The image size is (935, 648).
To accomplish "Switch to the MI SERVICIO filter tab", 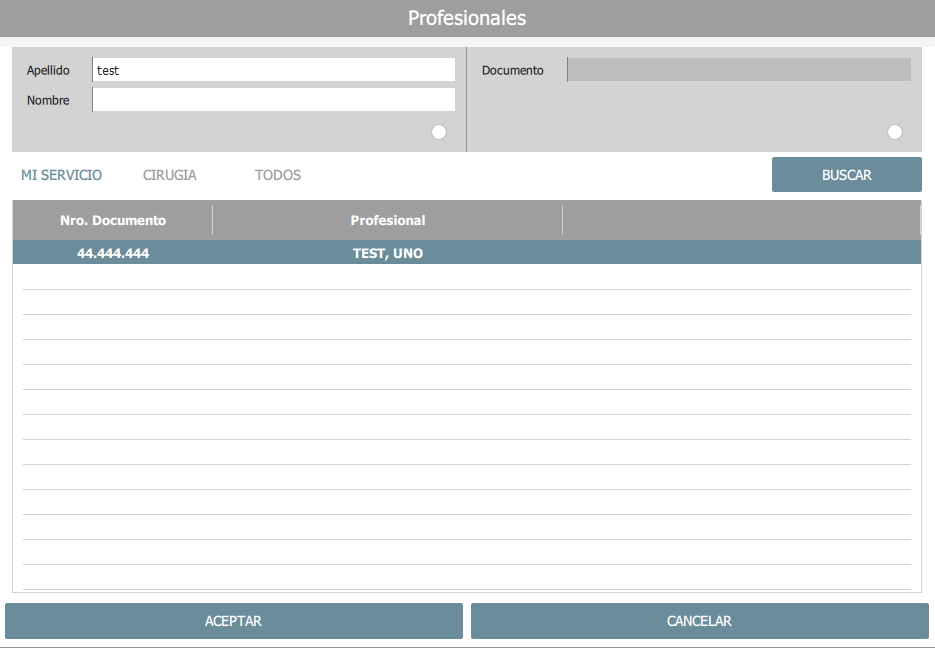I will pyautogui.click(x=61, y=175).
